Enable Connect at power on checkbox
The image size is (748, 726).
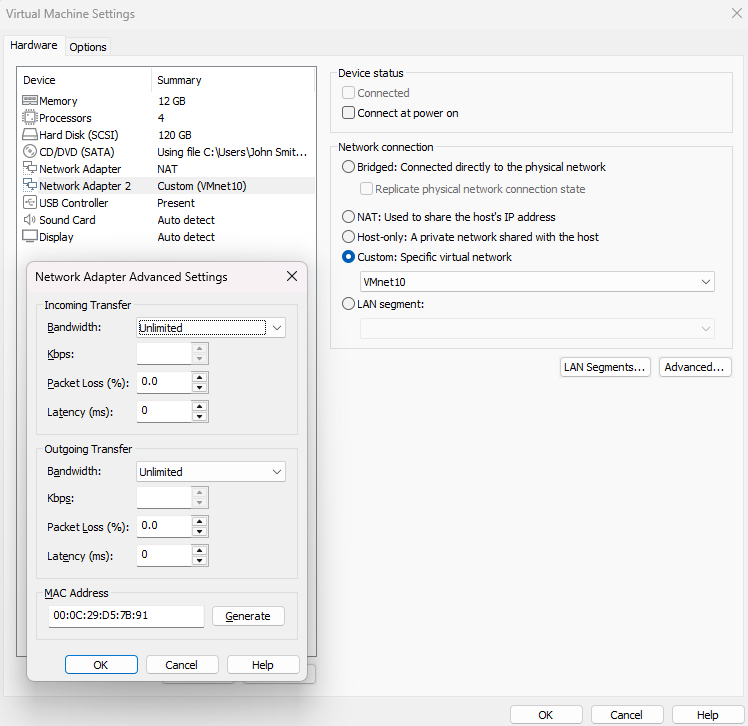(x=348, y=113)
